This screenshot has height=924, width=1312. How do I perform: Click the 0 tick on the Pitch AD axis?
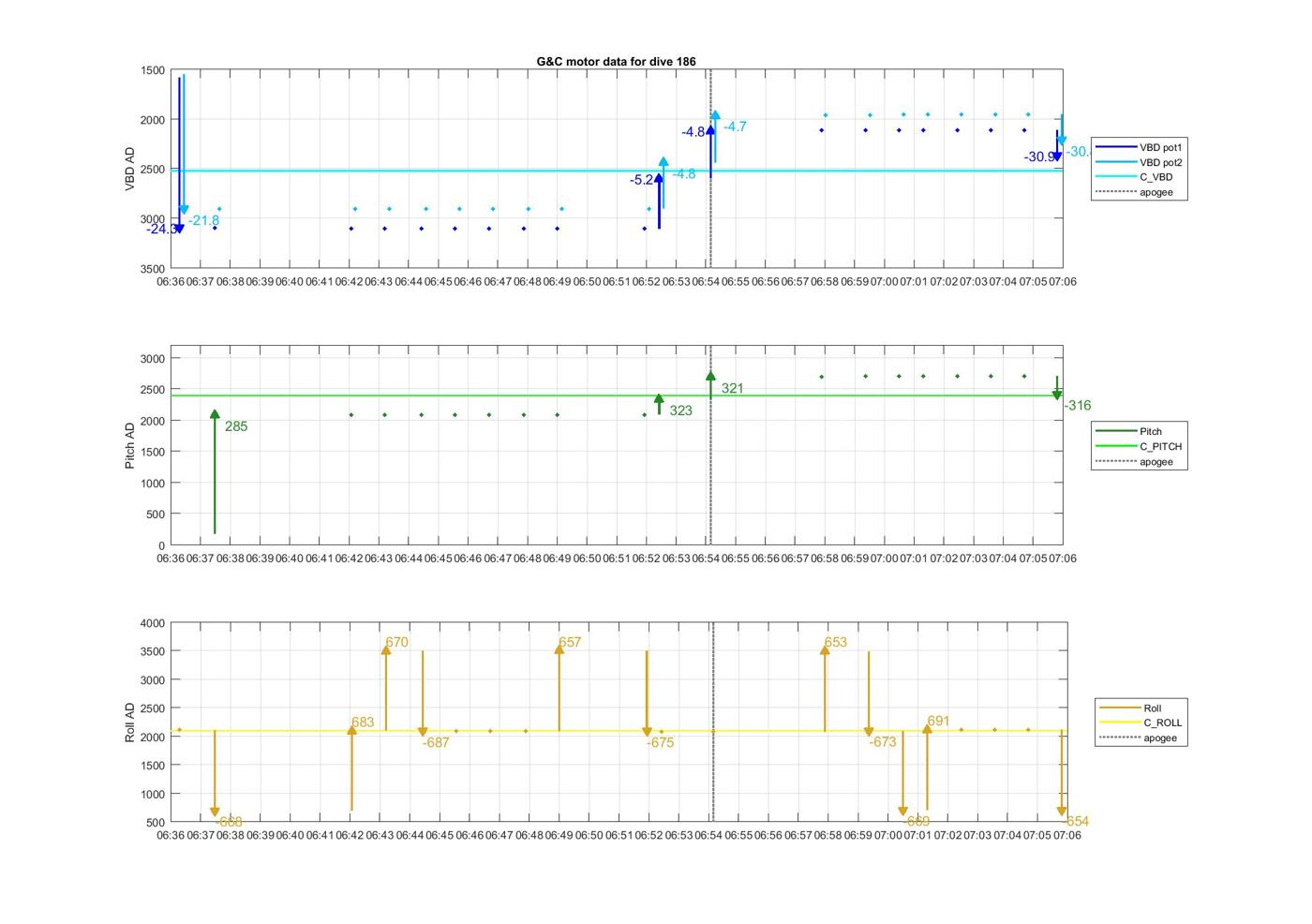(x=162, y=545)
